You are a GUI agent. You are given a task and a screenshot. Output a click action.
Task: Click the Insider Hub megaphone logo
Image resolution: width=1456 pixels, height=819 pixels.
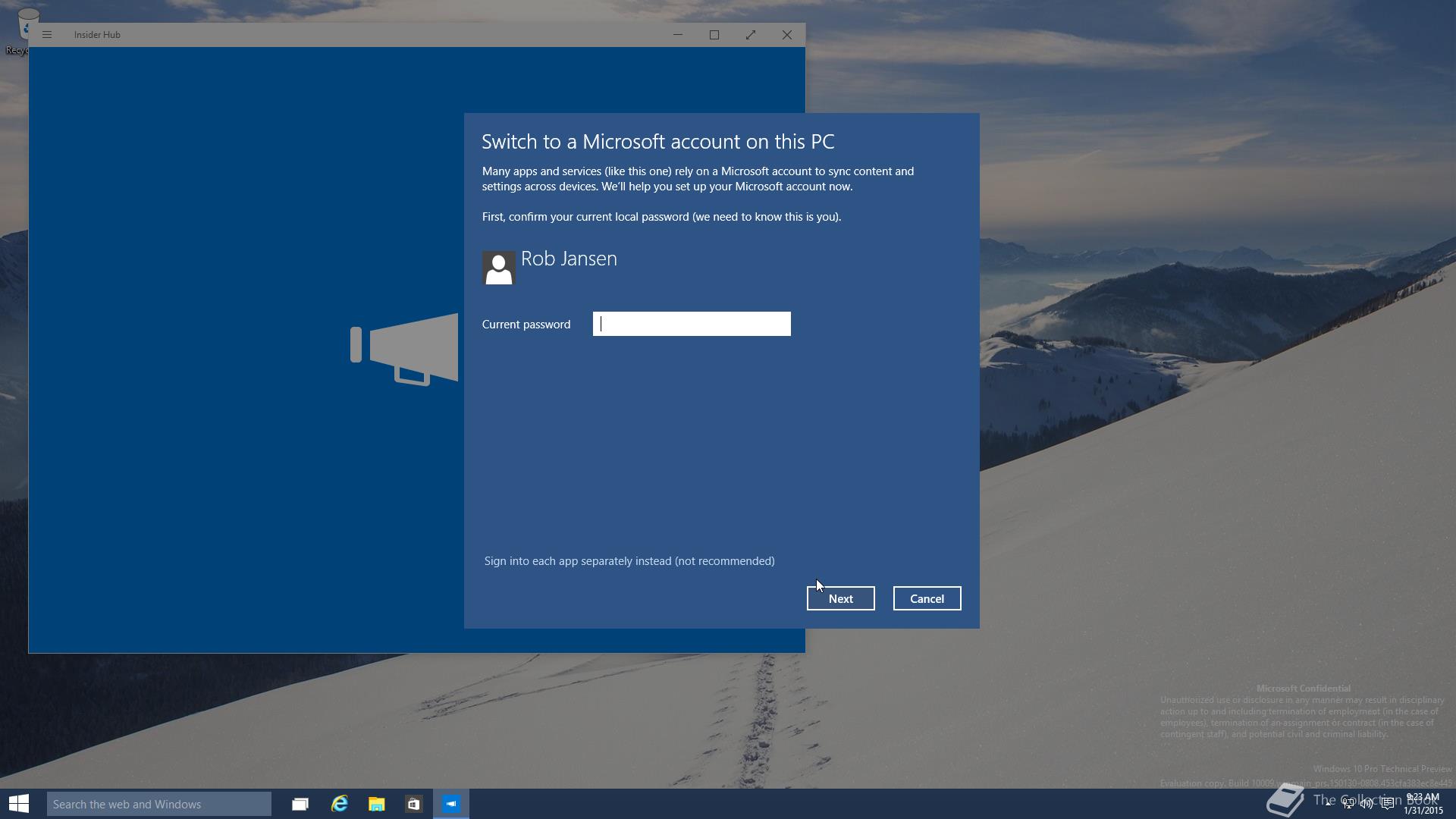pyautogui.click(x=404, y=349)
